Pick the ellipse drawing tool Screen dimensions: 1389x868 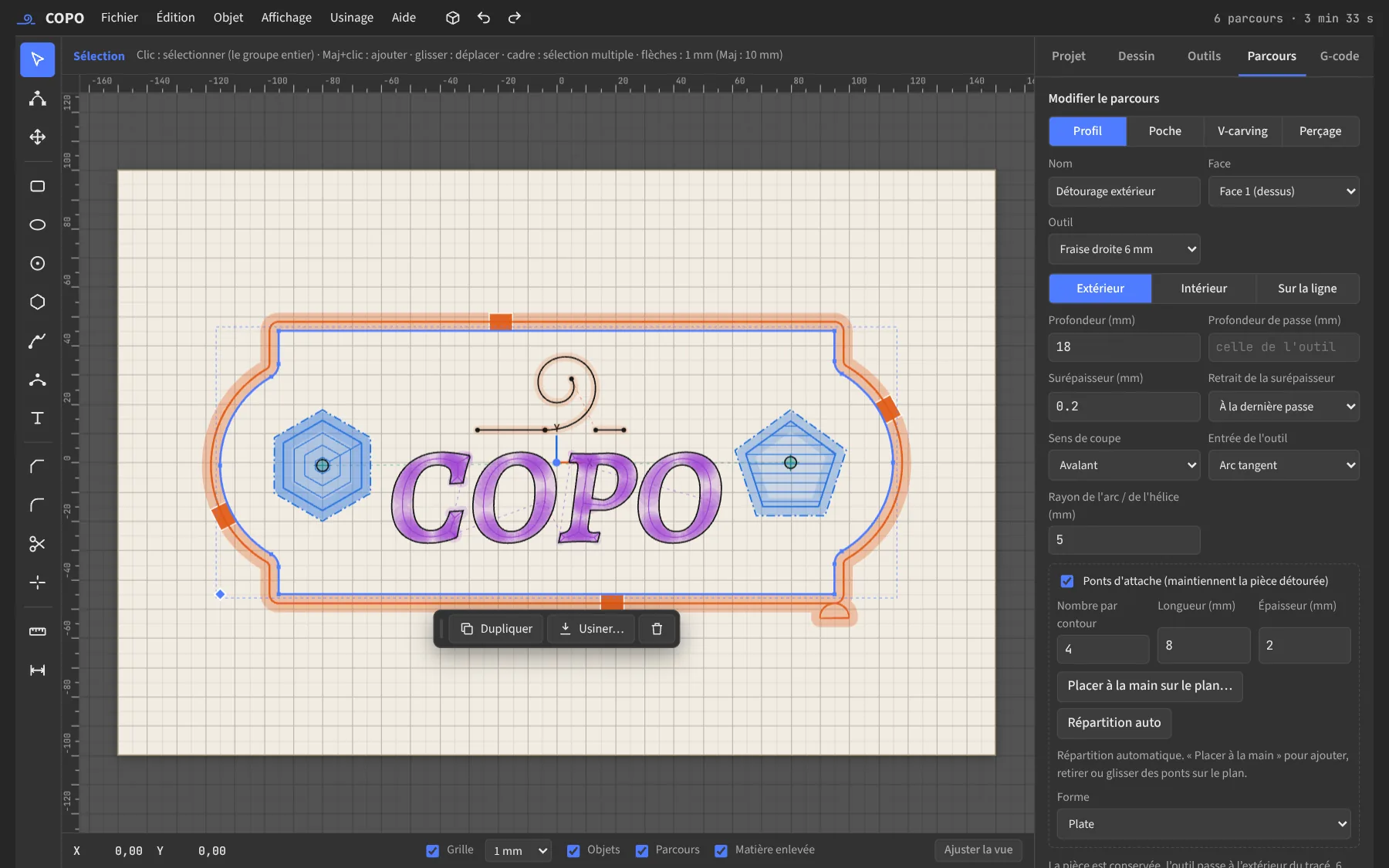pyautogui.click(x=37, y=225)
